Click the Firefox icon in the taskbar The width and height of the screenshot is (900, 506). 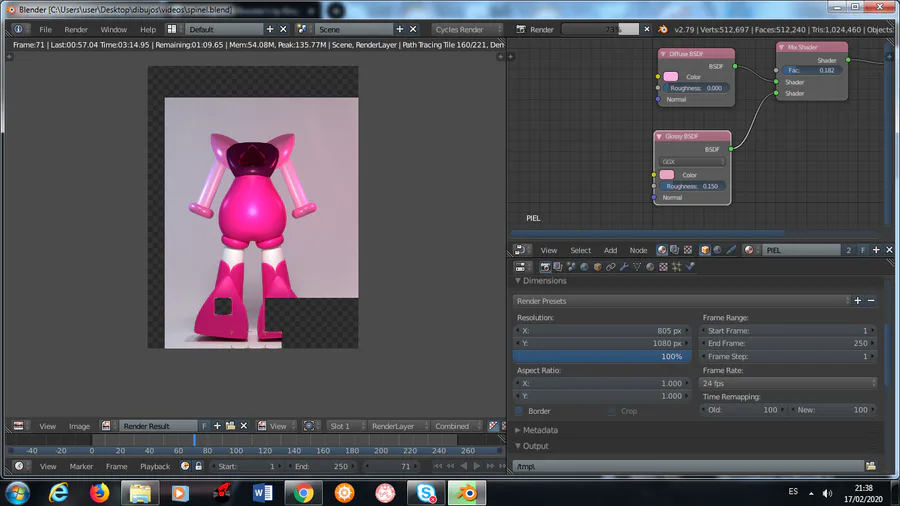(x=98, y=492)
